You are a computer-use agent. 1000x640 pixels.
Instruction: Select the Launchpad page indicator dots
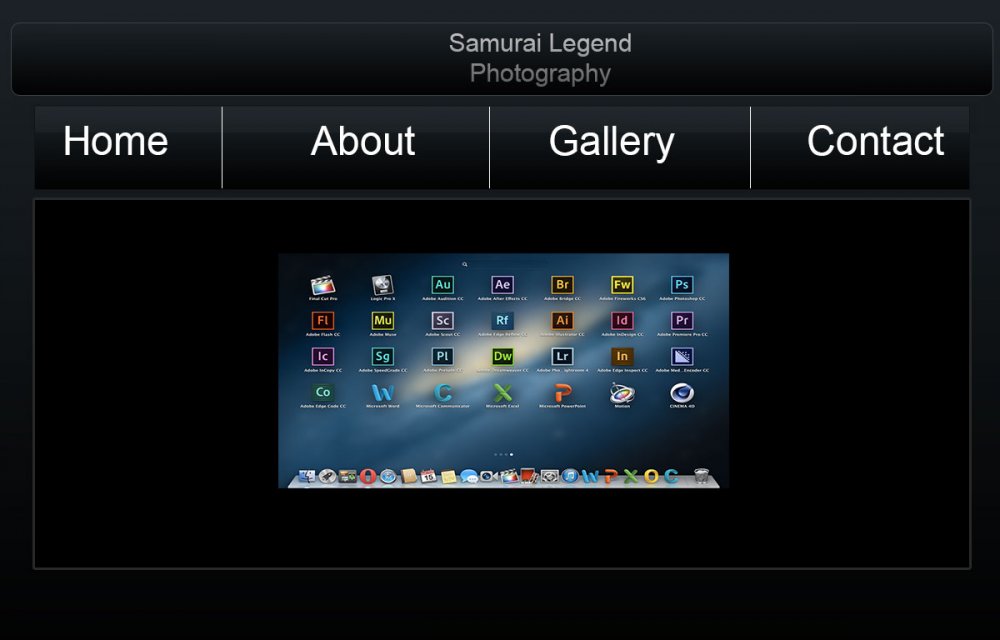pyautogui.click(x=504, y=454)
